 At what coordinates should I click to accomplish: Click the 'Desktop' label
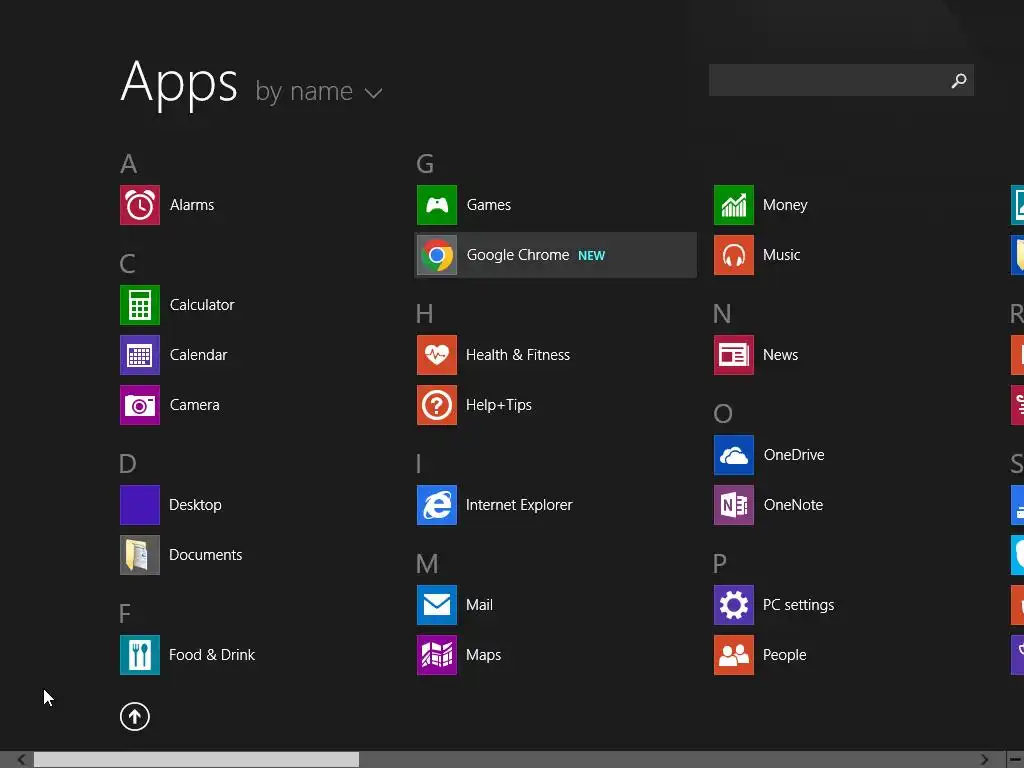pyautogui.click(x=195, y=505)
